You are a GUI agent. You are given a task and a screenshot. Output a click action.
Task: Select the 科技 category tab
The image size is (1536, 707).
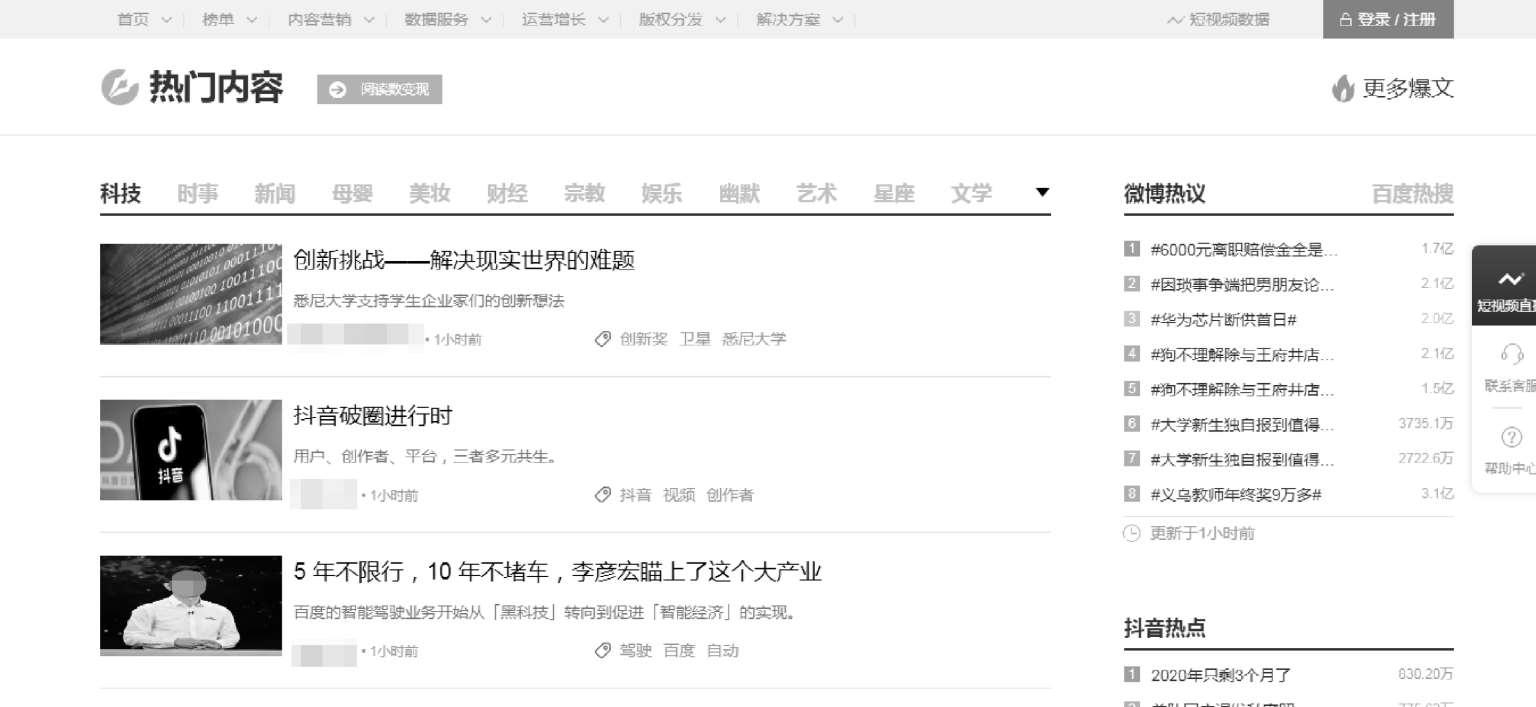[x=121, y=193]
